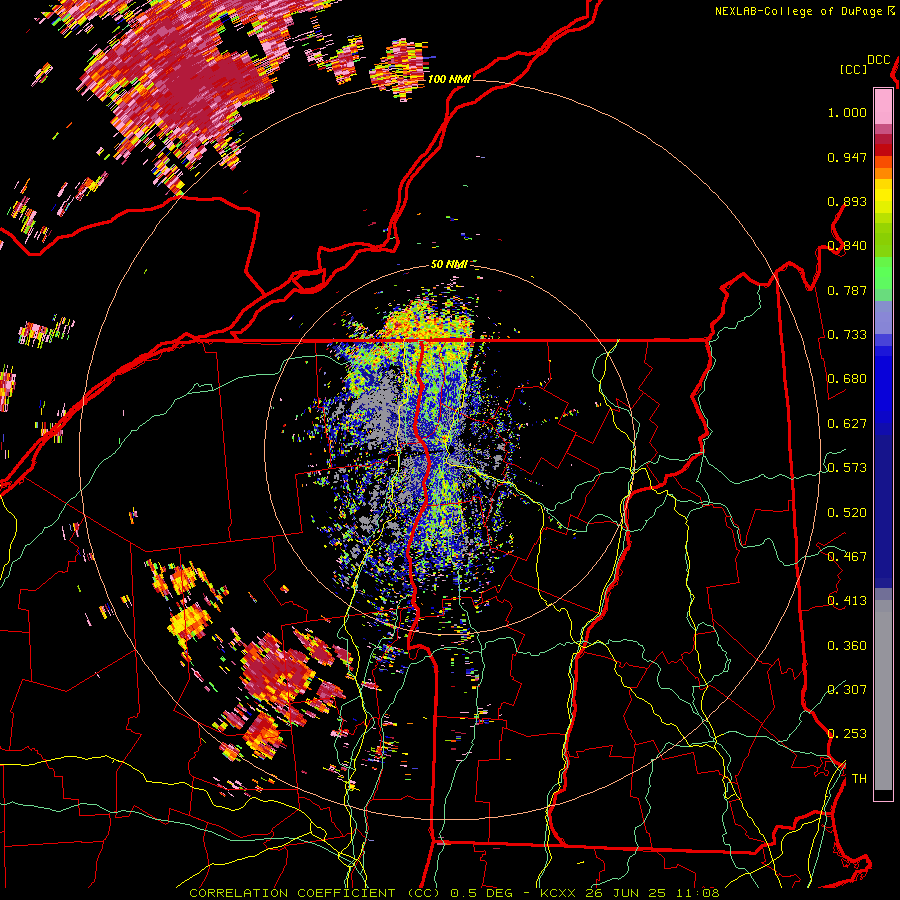Select the 0.680 scale value
The height and width of the screenshot is (900, 900).
coord(847,379)
